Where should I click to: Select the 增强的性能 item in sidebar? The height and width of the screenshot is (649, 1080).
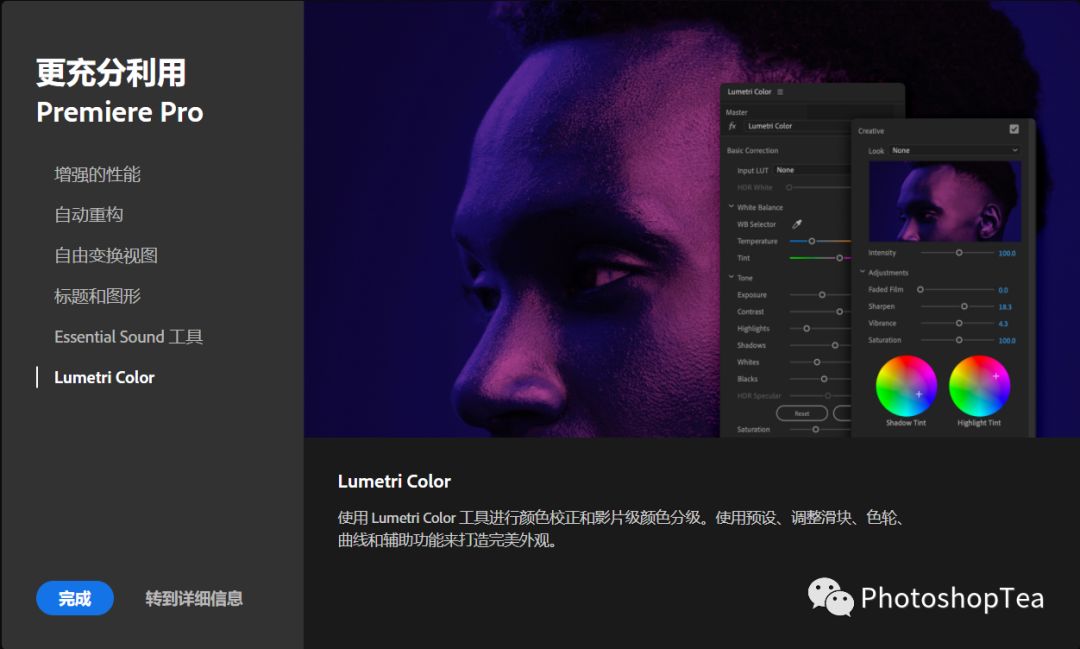pos(97,174)
